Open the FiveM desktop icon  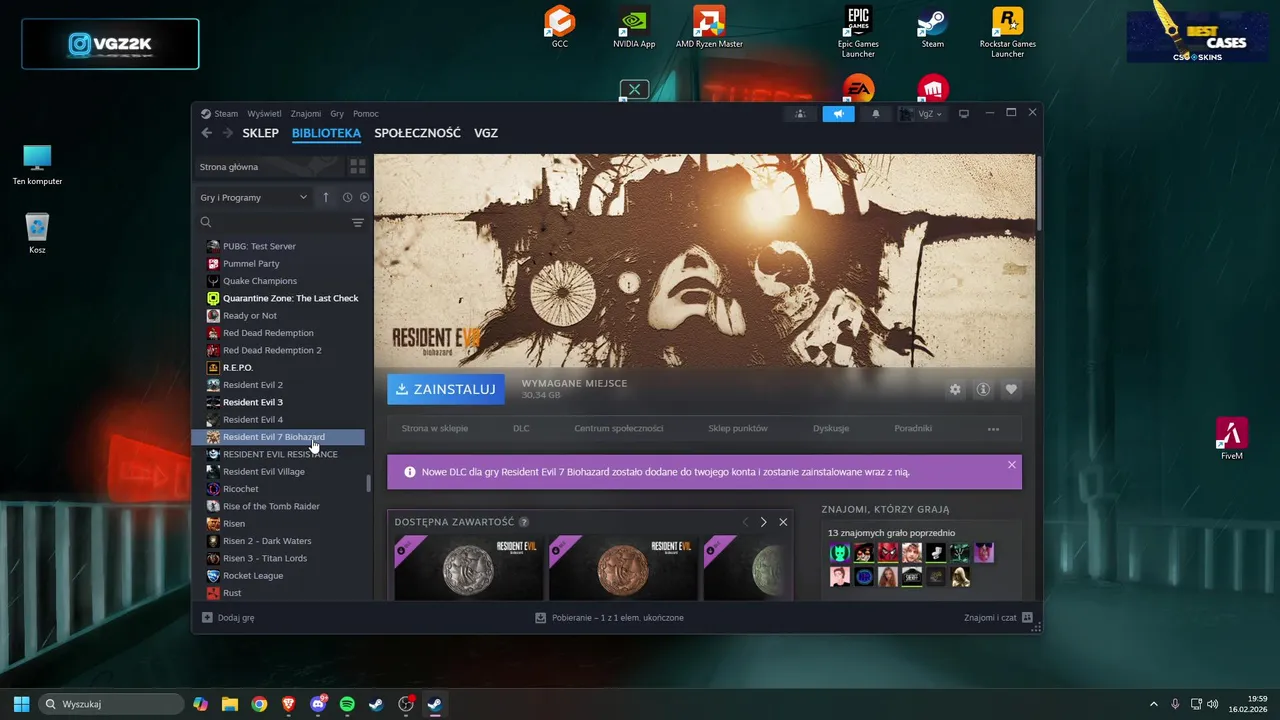click(1232, 438)
